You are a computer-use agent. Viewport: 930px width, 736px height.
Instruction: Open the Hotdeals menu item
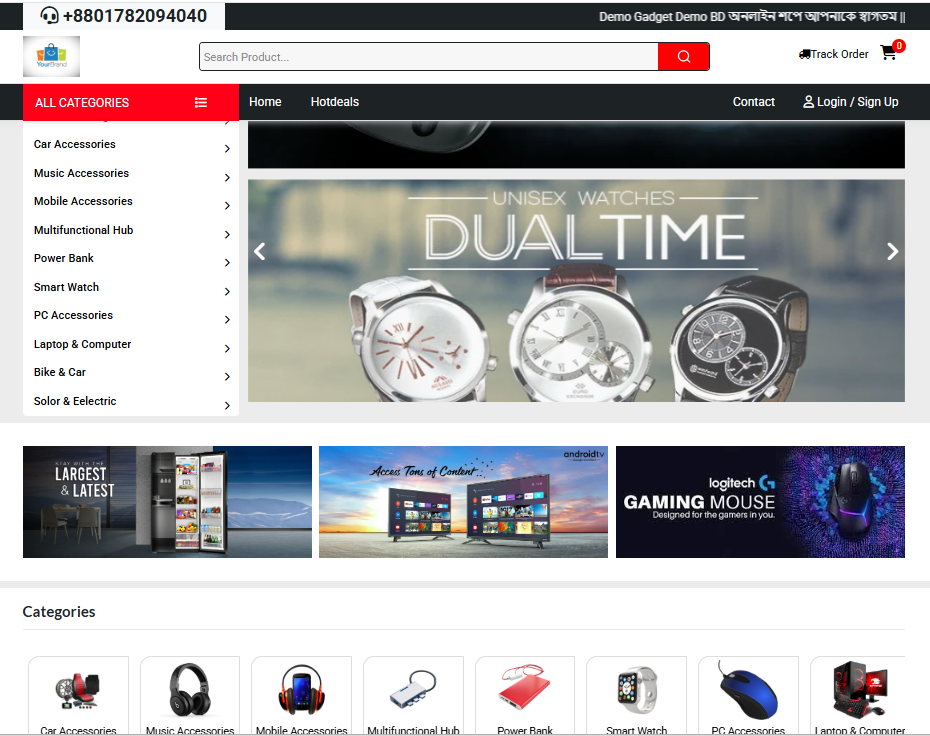coord(334,102)
